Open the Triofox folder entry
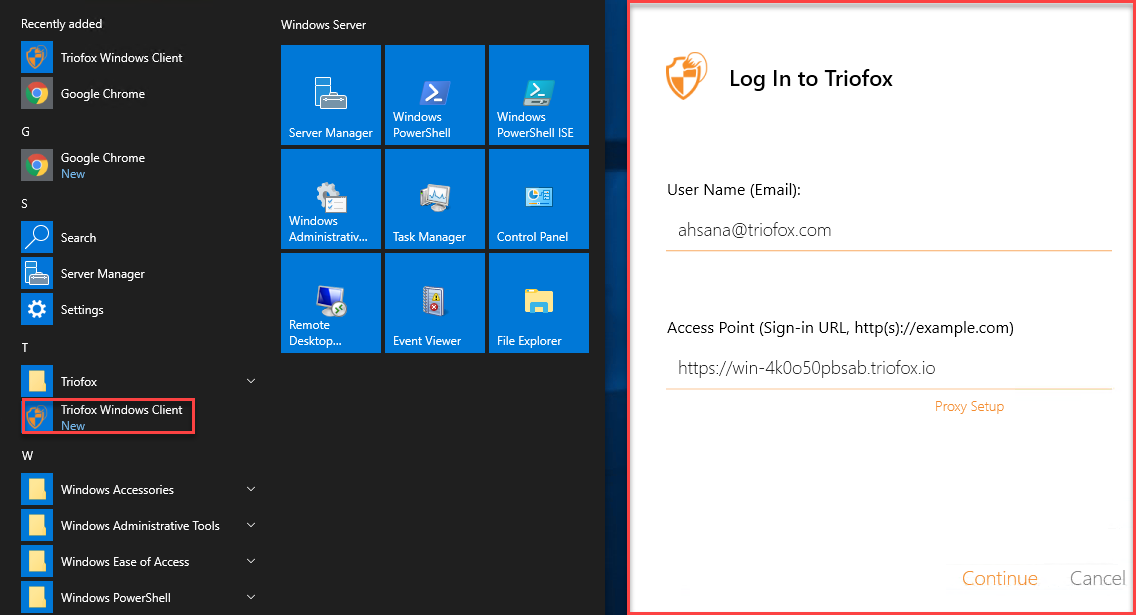Image resolution: width=1136 pixels, height=615 pixels. (x=138, y=382)
